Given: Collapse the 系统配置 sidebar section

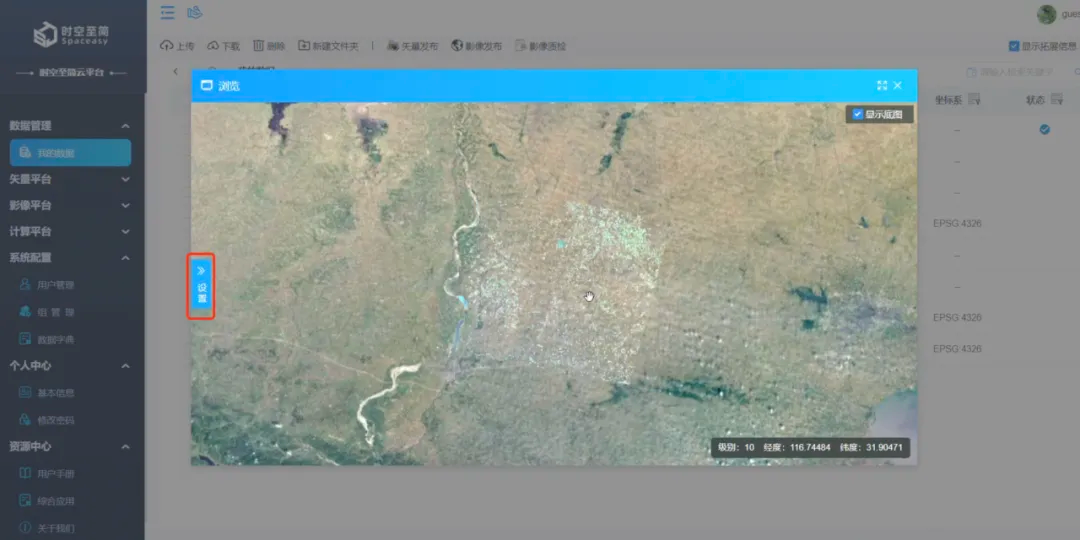Looking at the screenshot, I should point(67,258).
